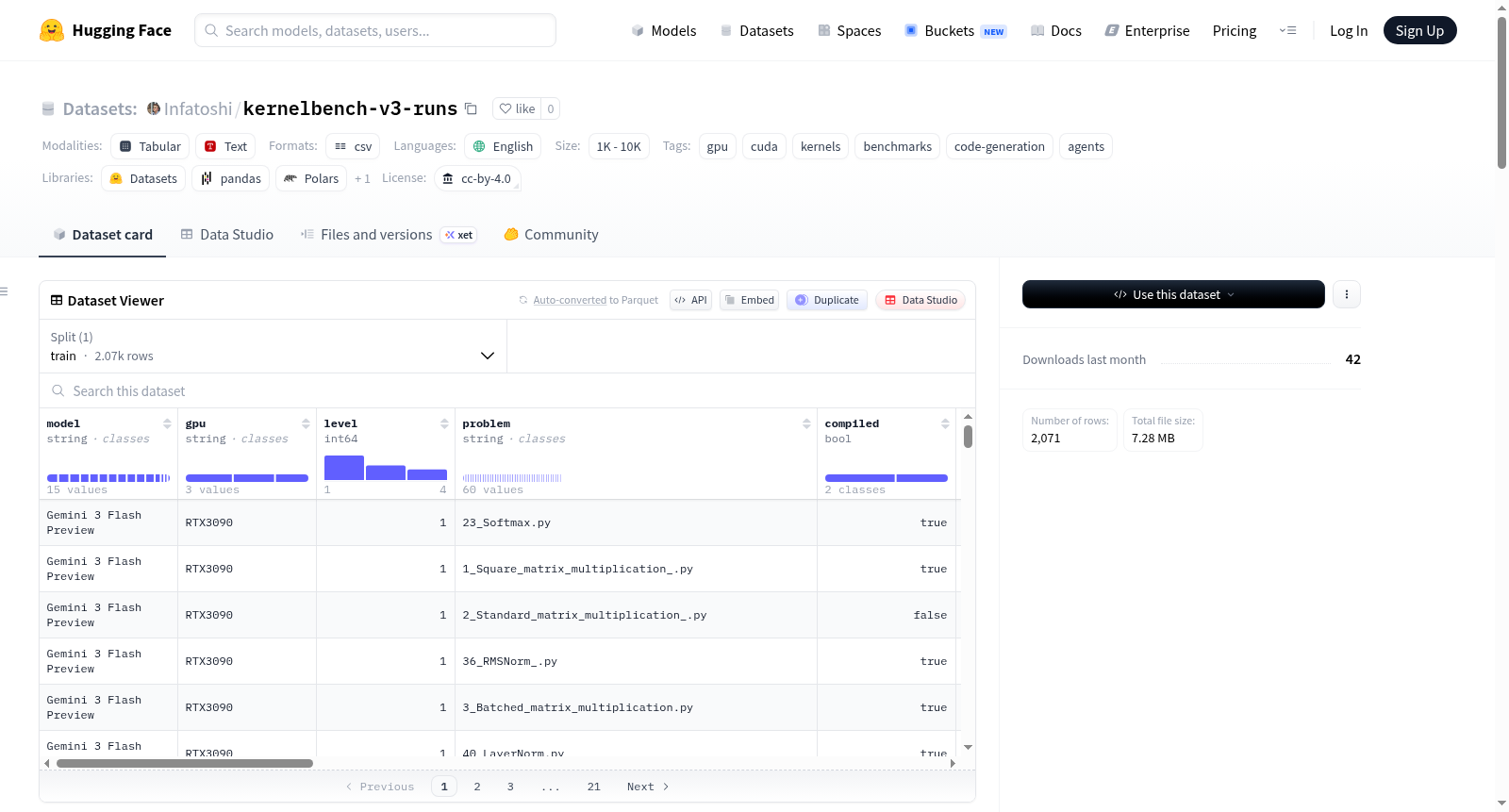Select the Text modality tag
This screenshot has height=812, width=1509.
point(225,146)
